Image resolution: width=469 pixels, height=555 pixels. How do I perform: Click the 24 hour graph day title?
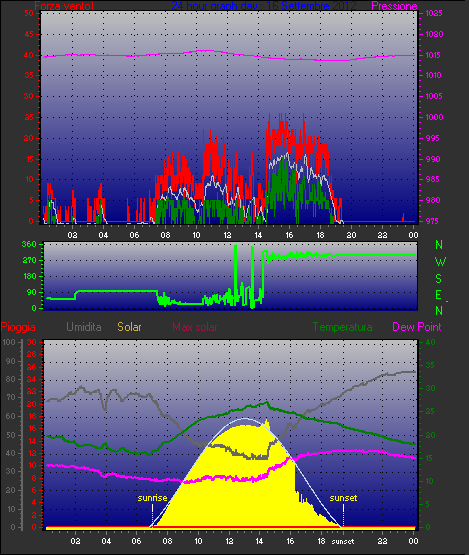pos(264,6)
